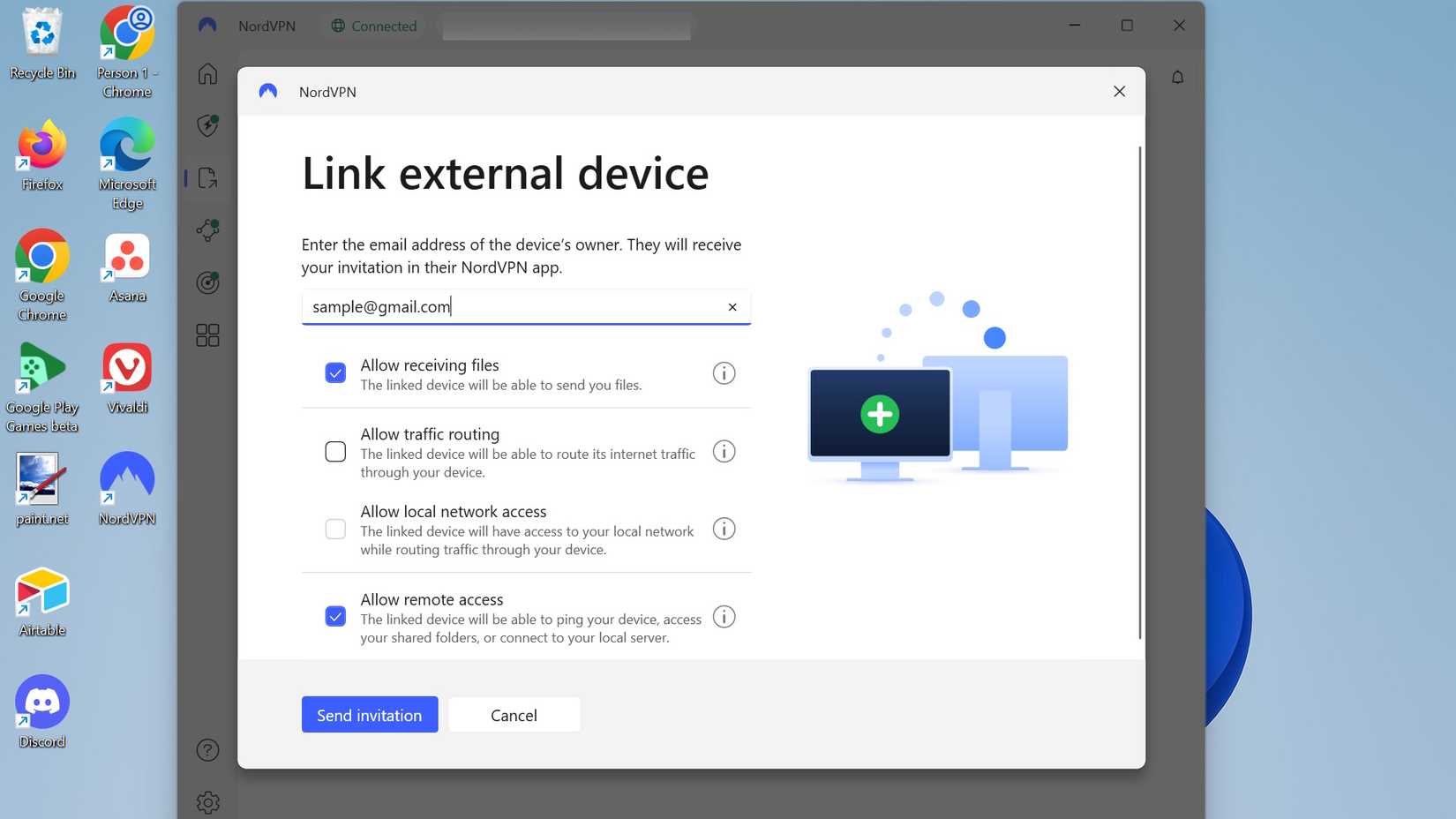Enable Allow traffic routing
The width and height of the screenshot is (1456, 819).
click(x=335, y=451)
